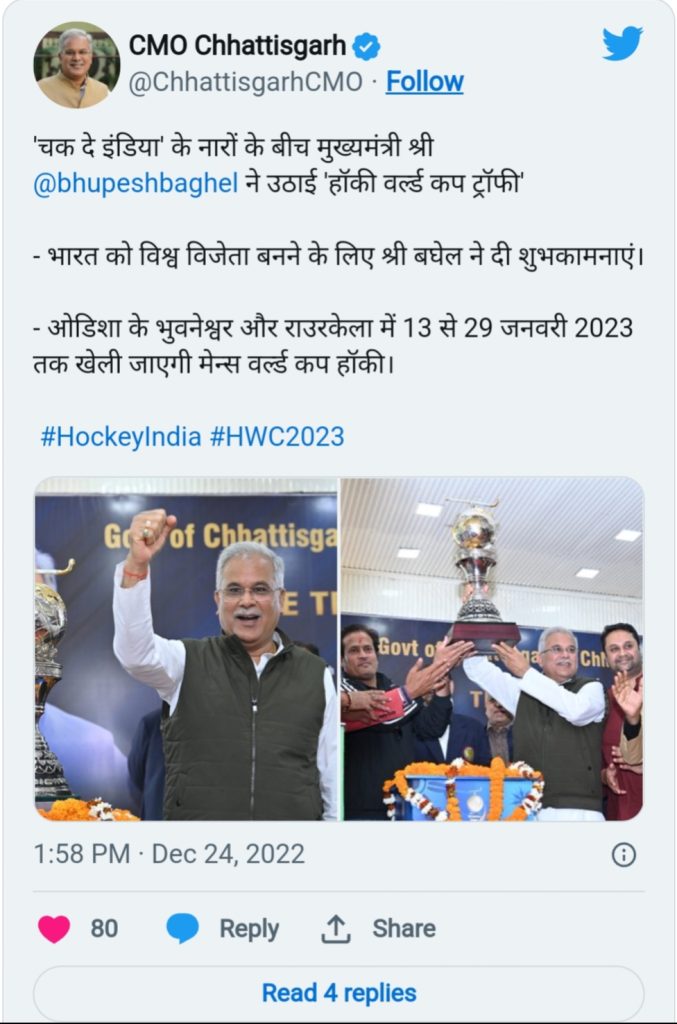Click the Twitter bird logo
The width and height of the screenshot is (677, 1024).
coord(622,44)
